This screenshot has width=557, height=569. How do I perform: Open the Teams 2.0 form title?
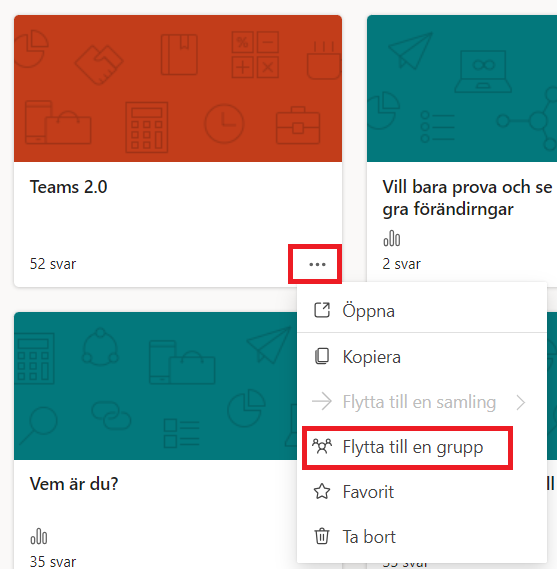[x=69, y=187]
